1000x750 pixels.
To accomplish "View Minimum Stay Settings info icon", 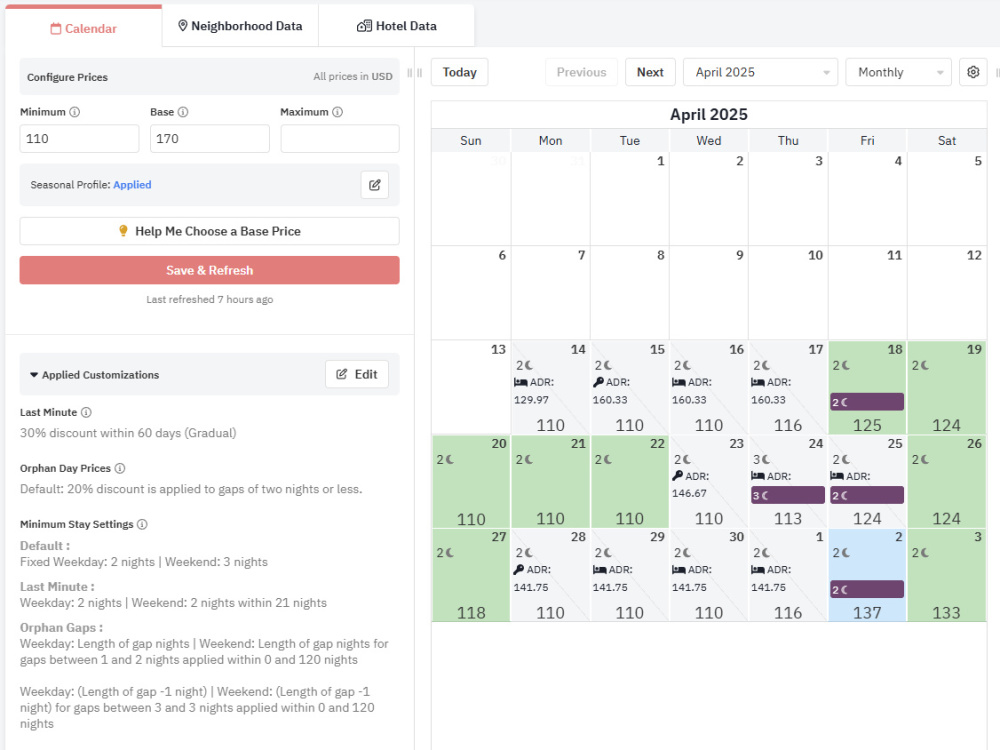I will pos(142,524).
